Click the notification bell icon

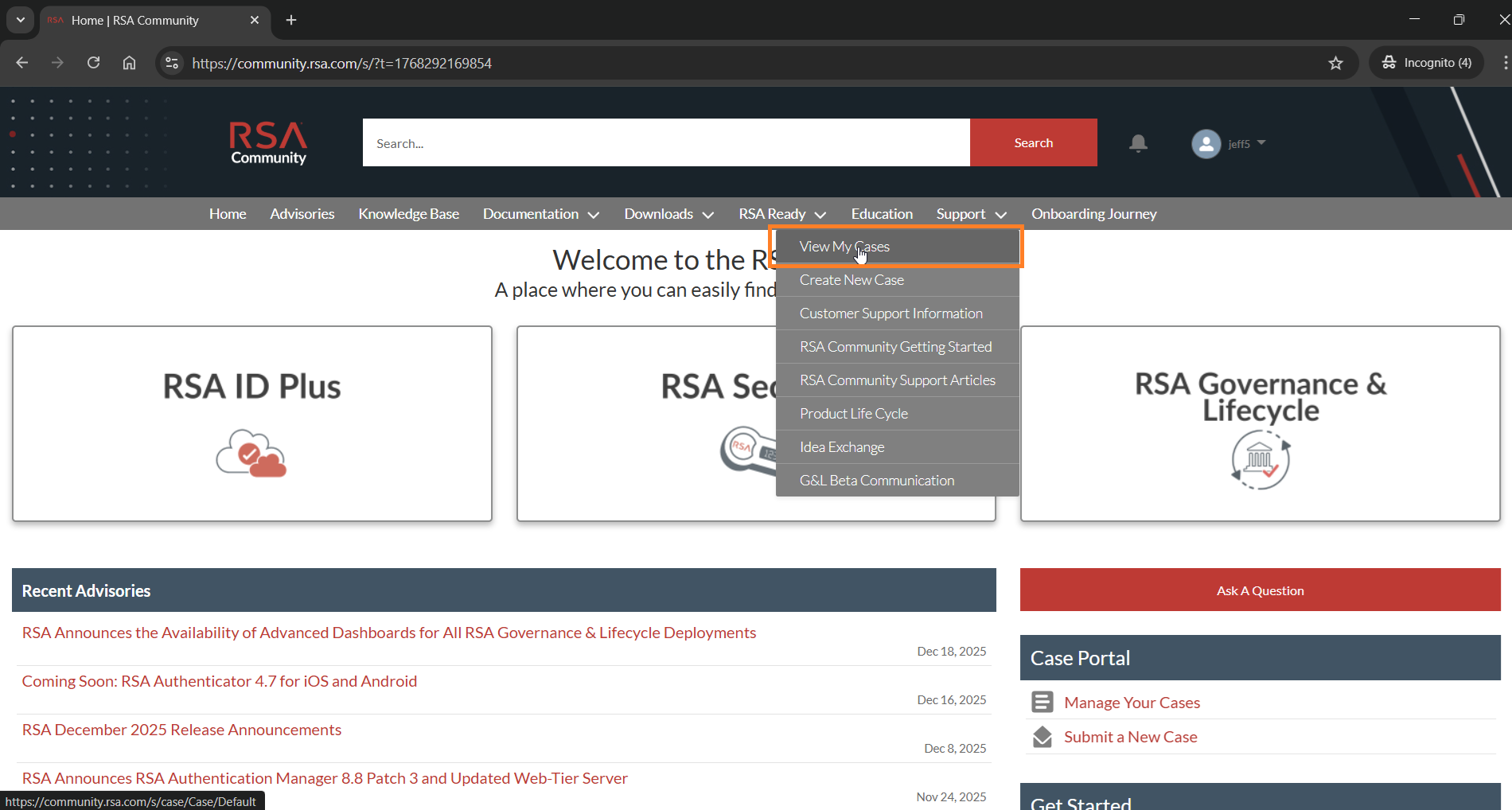pyautogui.click(x=1138, y=143)
